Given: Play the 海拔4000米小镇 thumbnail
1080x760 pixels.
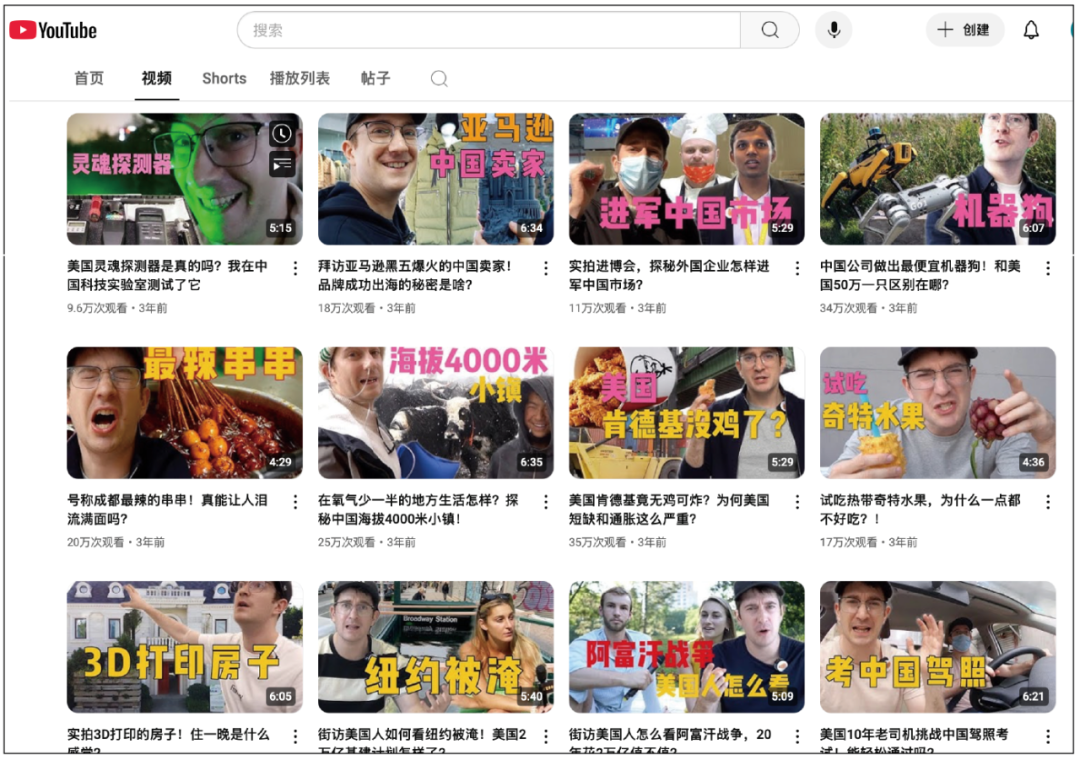Looking at the screenshot, I should [x=435, y=413].
